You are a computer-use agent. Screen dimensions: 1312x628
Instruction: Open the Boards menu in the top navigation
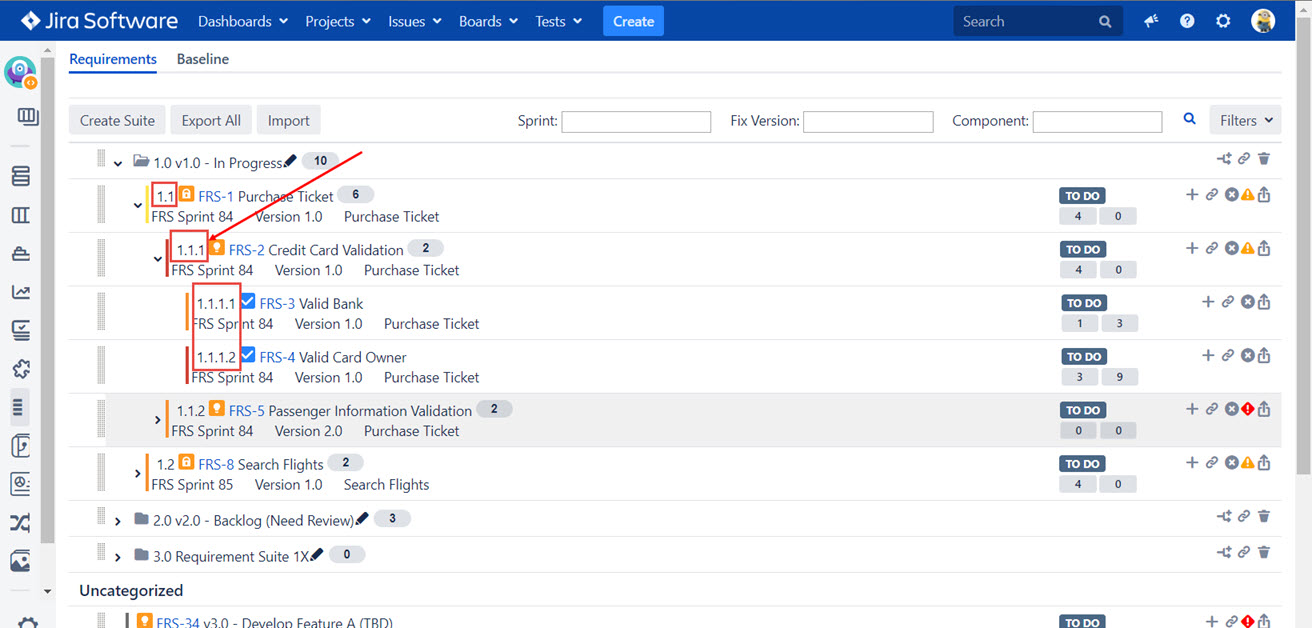488,21
